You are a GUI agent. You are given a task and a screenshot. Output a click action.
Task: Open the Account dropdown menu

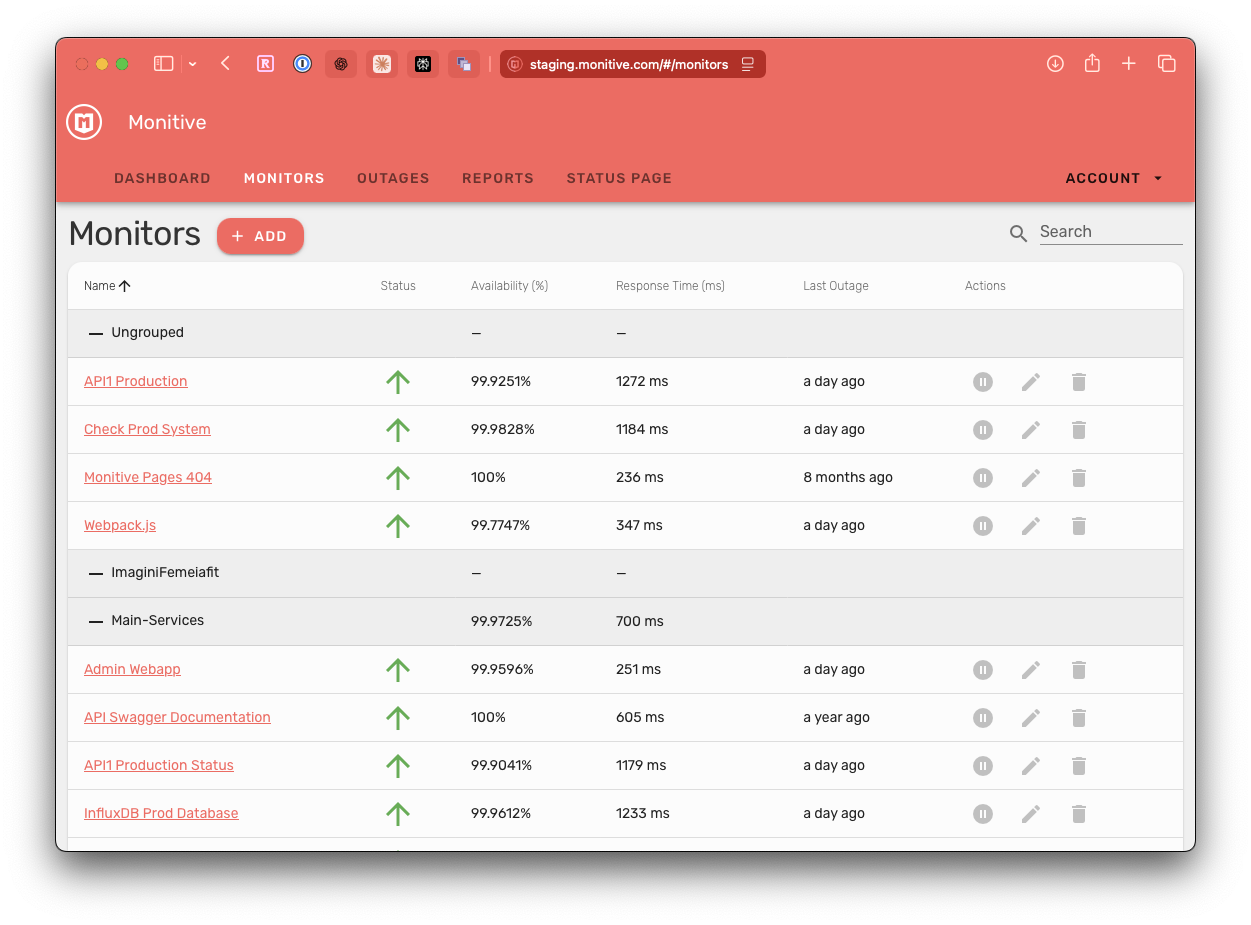pyautogui.click(x=1112, y=178)
